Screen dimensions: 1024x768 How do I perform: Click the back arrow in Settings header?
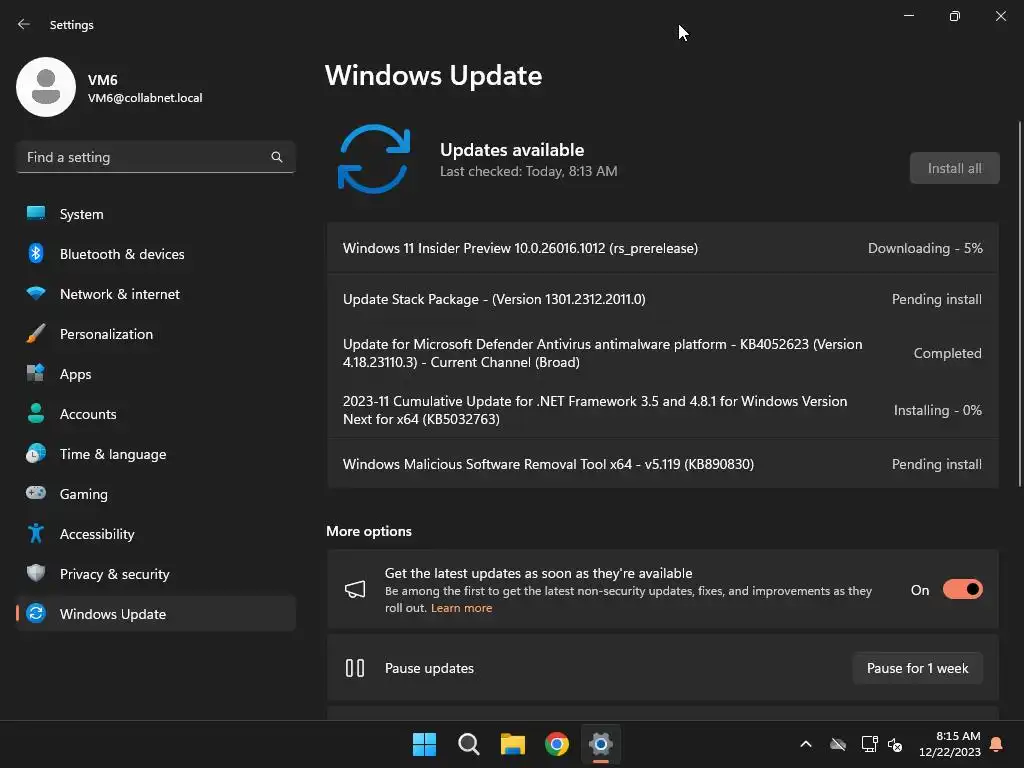[x=24, y=24]
